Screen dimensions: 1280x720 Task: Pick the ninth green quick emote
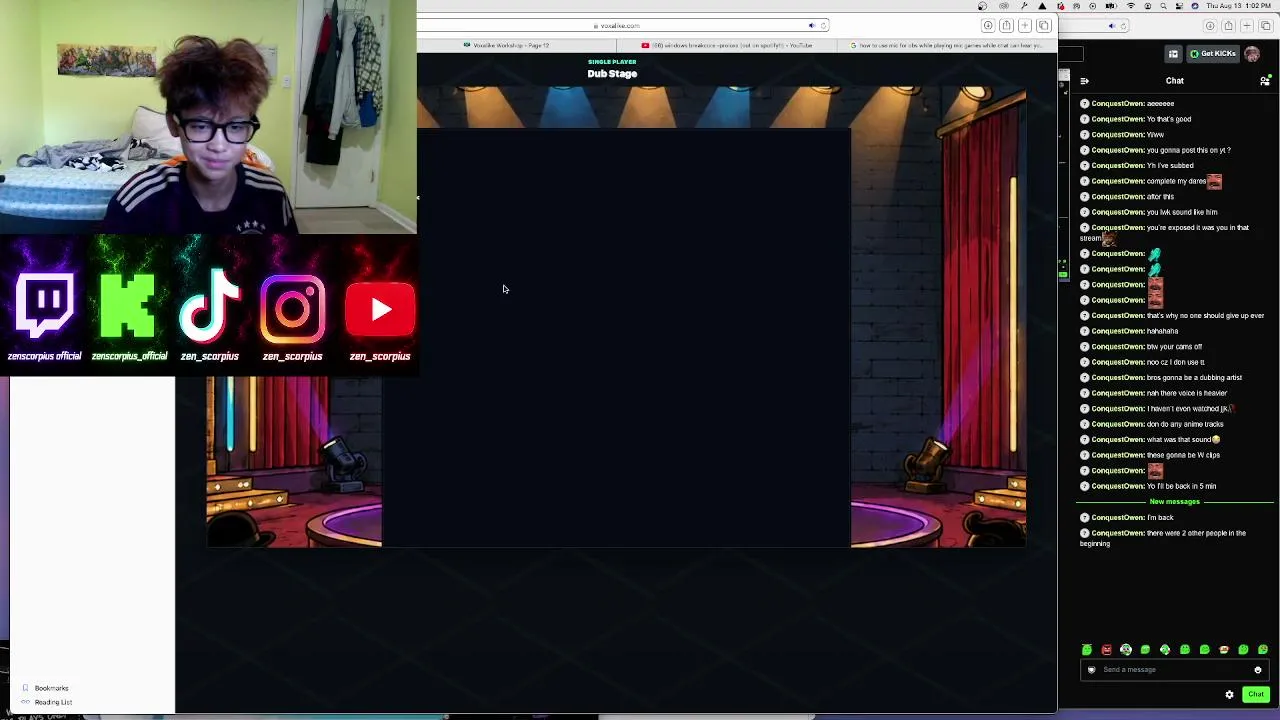point(1243,650)
